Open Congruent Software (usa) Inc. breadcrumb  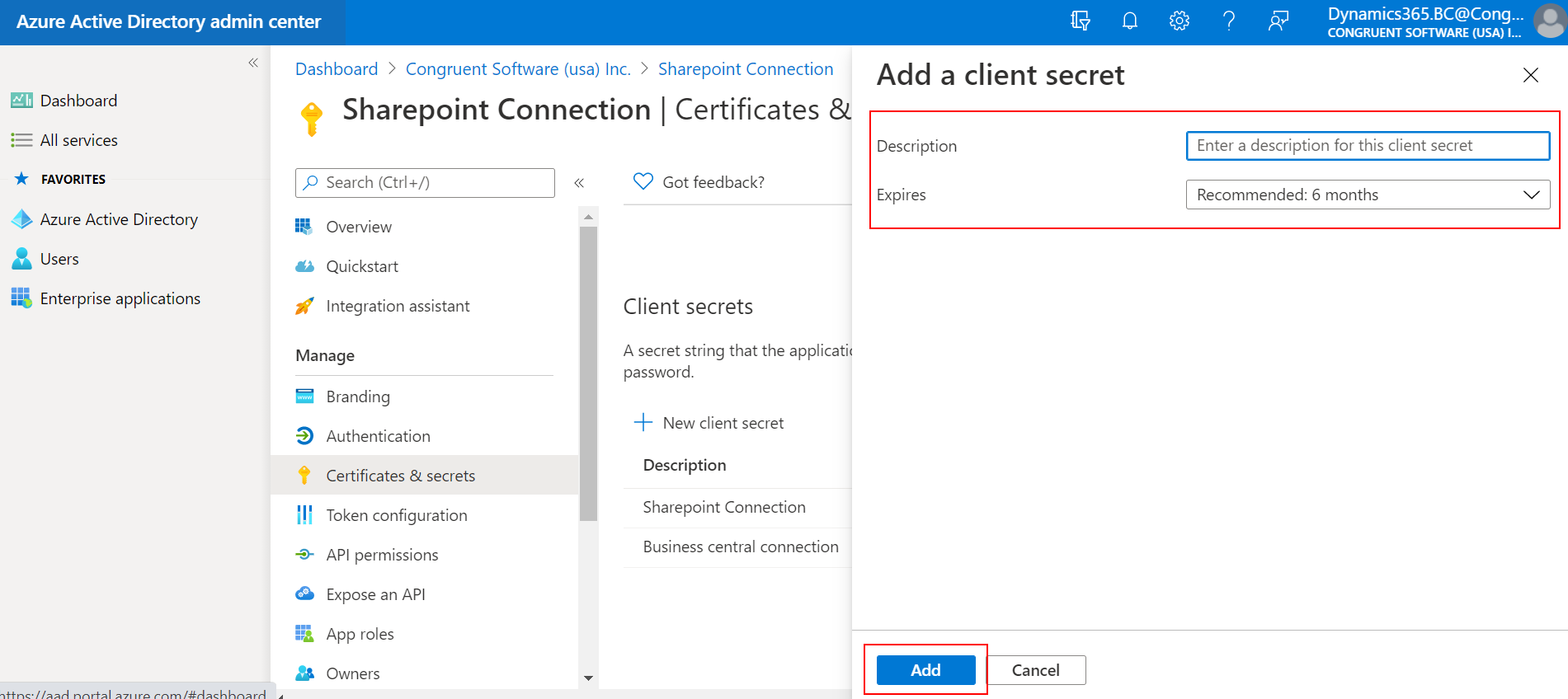518,69
